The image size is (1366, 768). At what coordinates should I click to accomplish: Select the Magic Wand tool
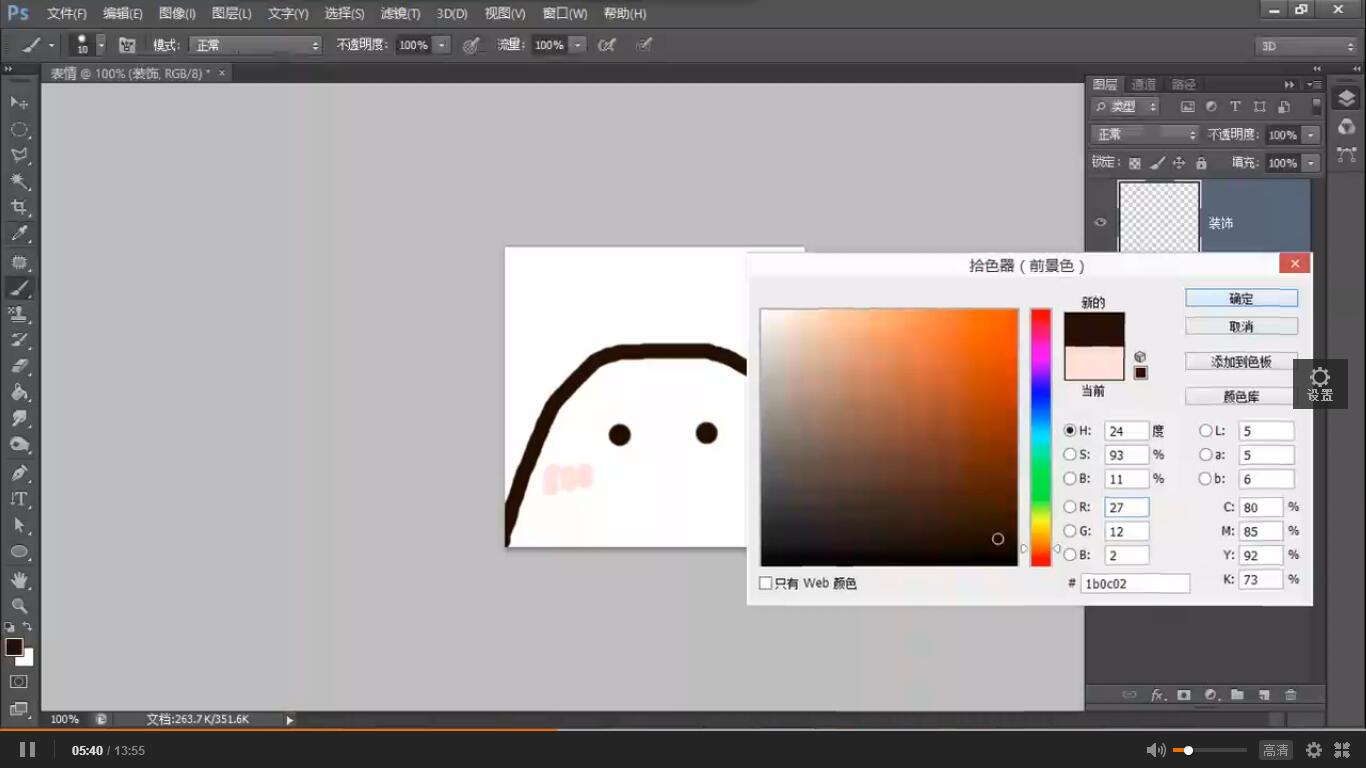(x=19, y=182)
